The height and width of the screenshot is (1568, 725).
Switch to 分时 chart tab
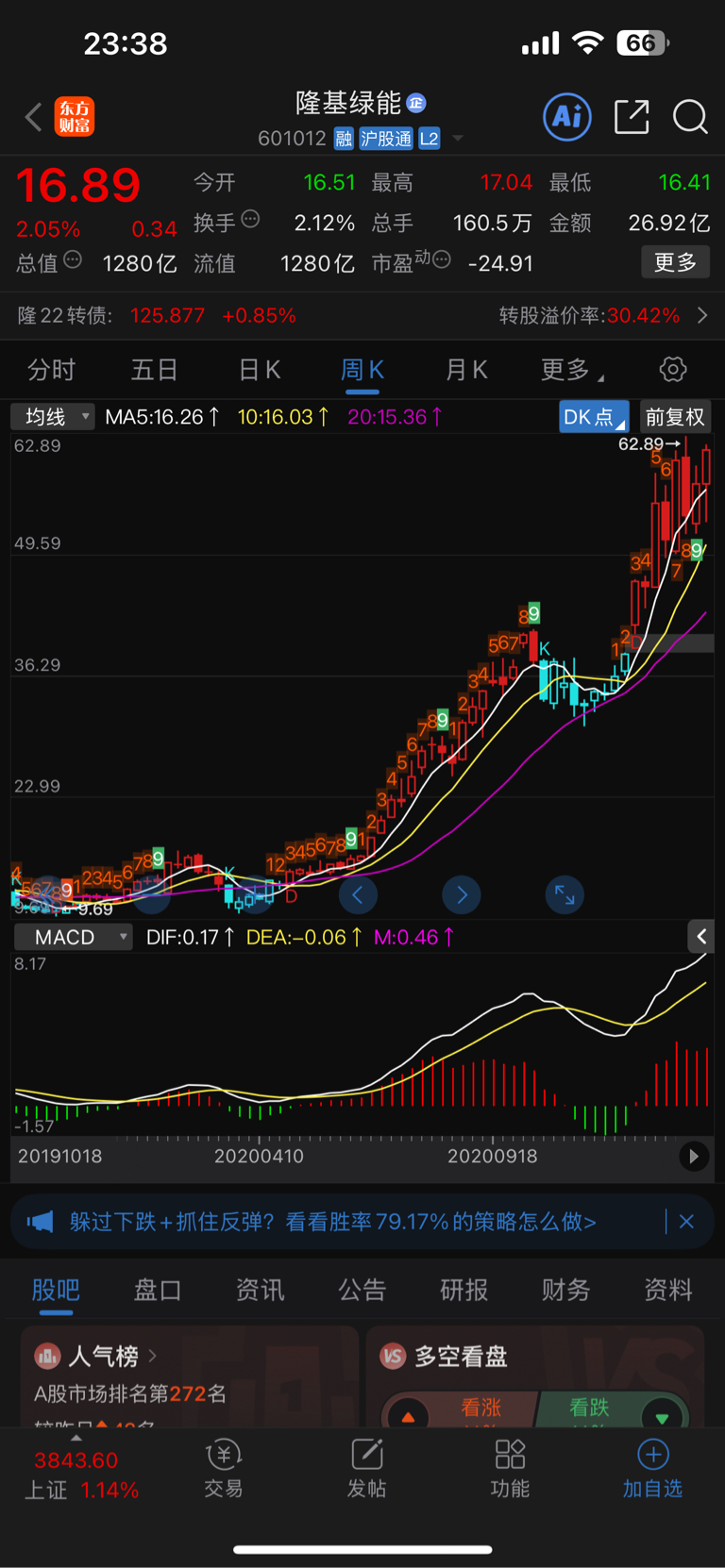(x=51, y=370)
